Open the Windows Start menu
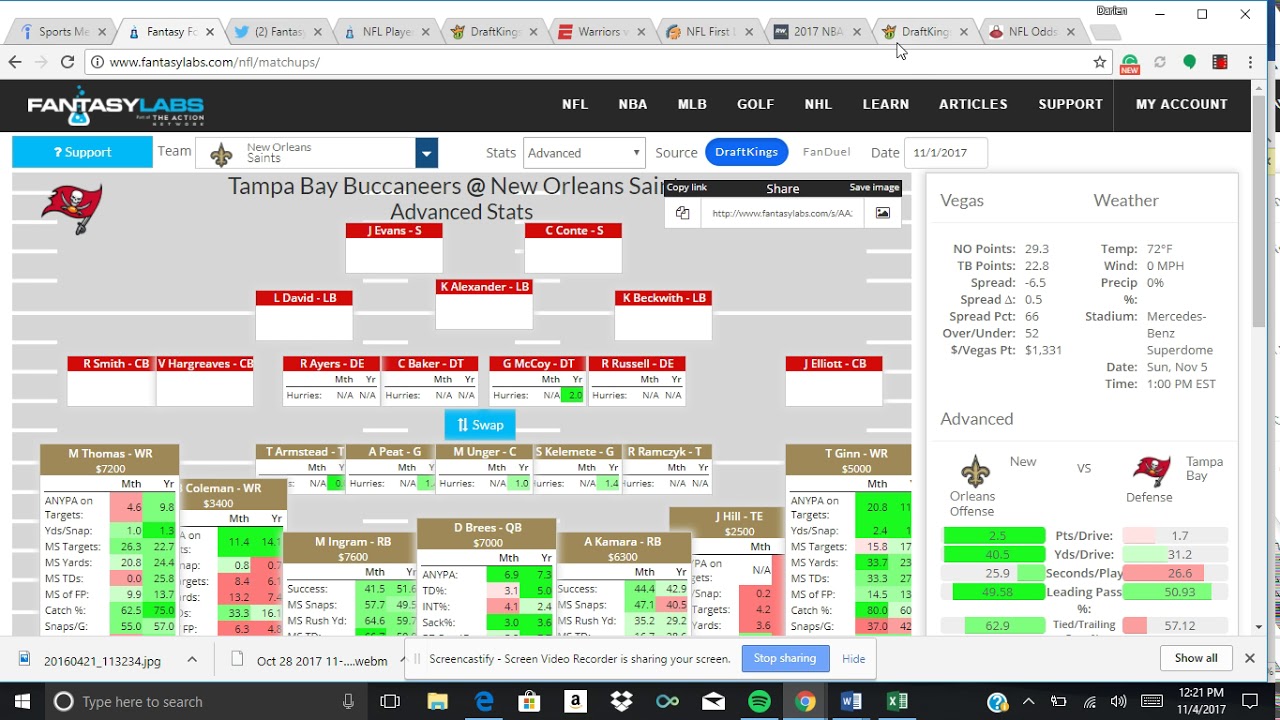The width and height of the screenshot is (1280, 720). tap(22, 701)
